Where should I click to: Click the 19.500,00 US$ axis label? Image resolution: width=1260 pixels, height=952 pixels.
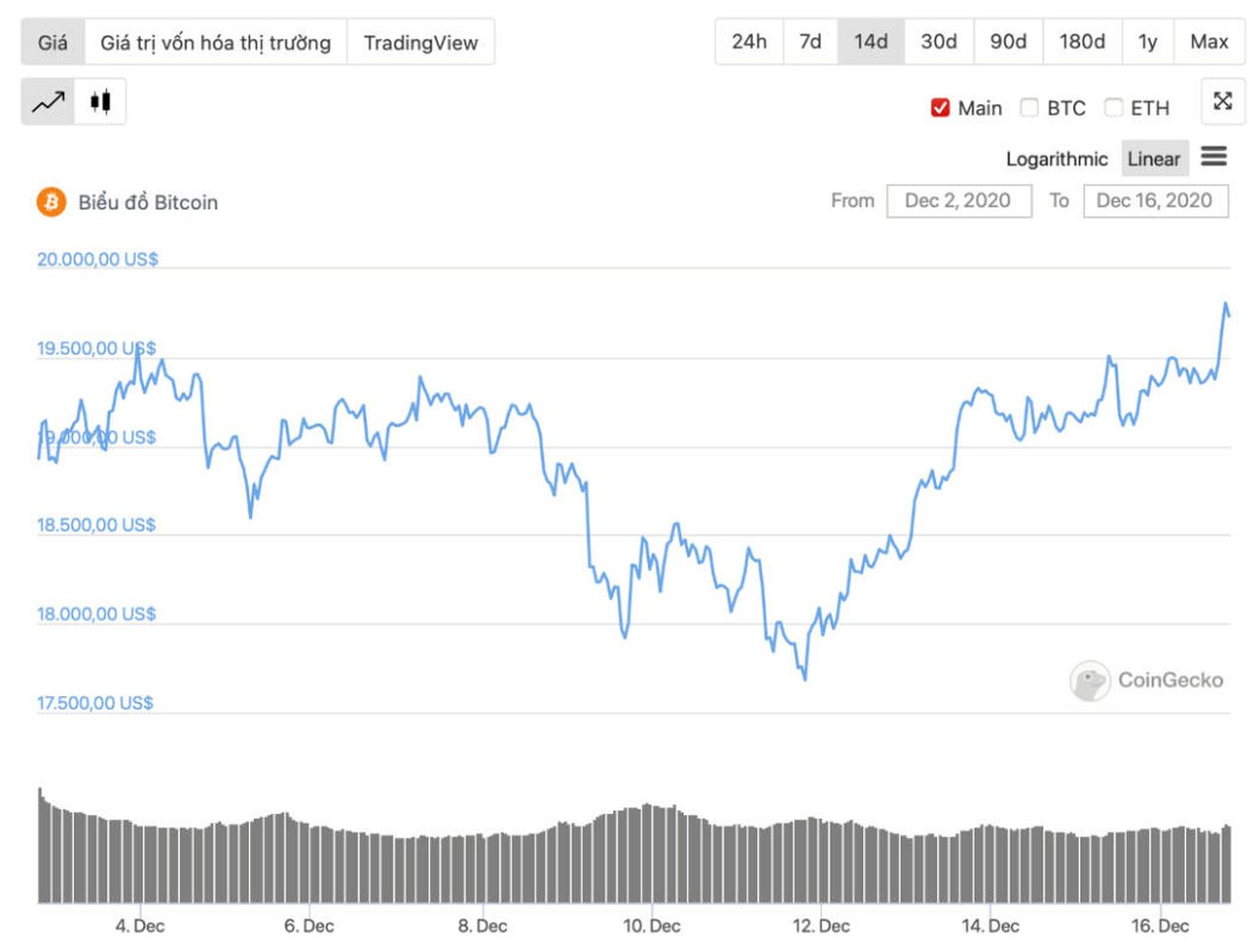click(x=96, y=349)
